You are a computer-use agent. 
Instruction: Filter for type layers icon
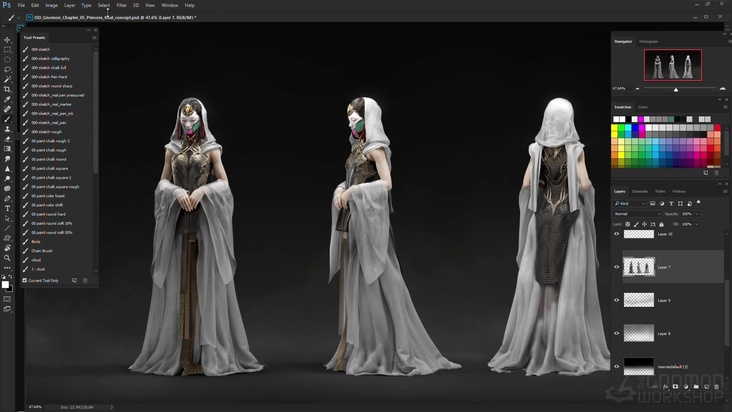[x=671, y=203]
